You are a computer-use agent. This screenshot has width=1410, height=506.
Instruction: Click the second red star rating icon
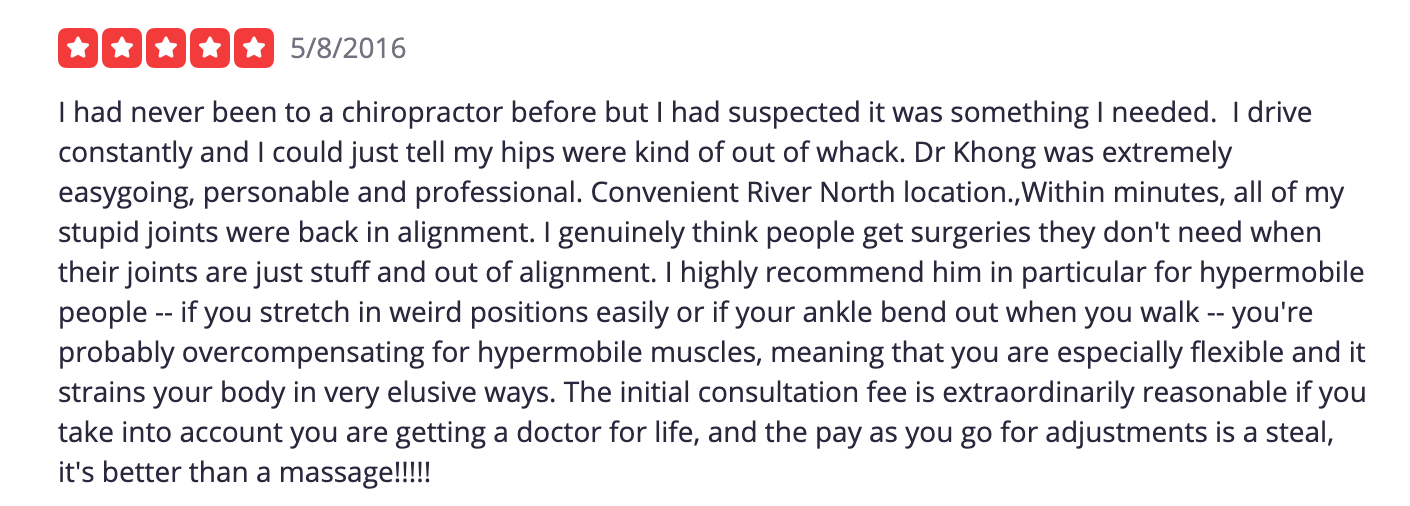pyautogui.click(x=122, y=49)
